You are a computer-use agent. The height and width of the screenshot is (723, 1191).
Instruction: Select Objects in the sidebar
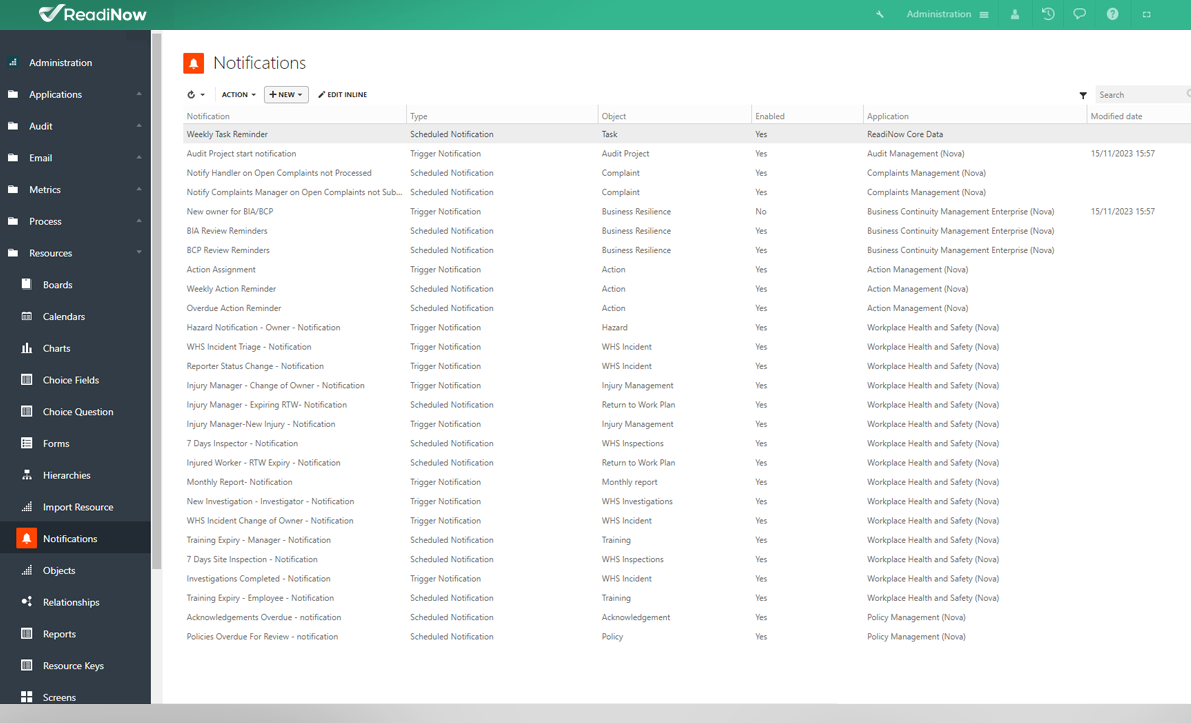click(x=59, y=570)
